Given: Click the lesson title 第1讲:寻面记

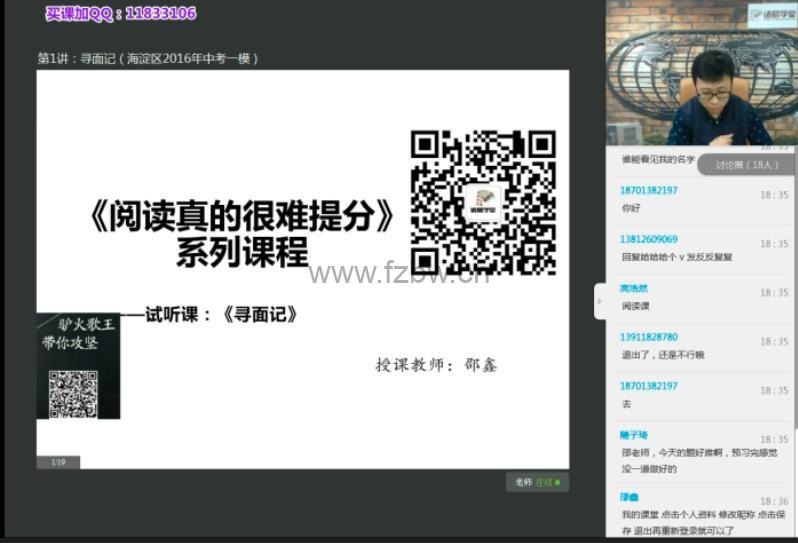Looking at the screenshot, I should (148, 59).
